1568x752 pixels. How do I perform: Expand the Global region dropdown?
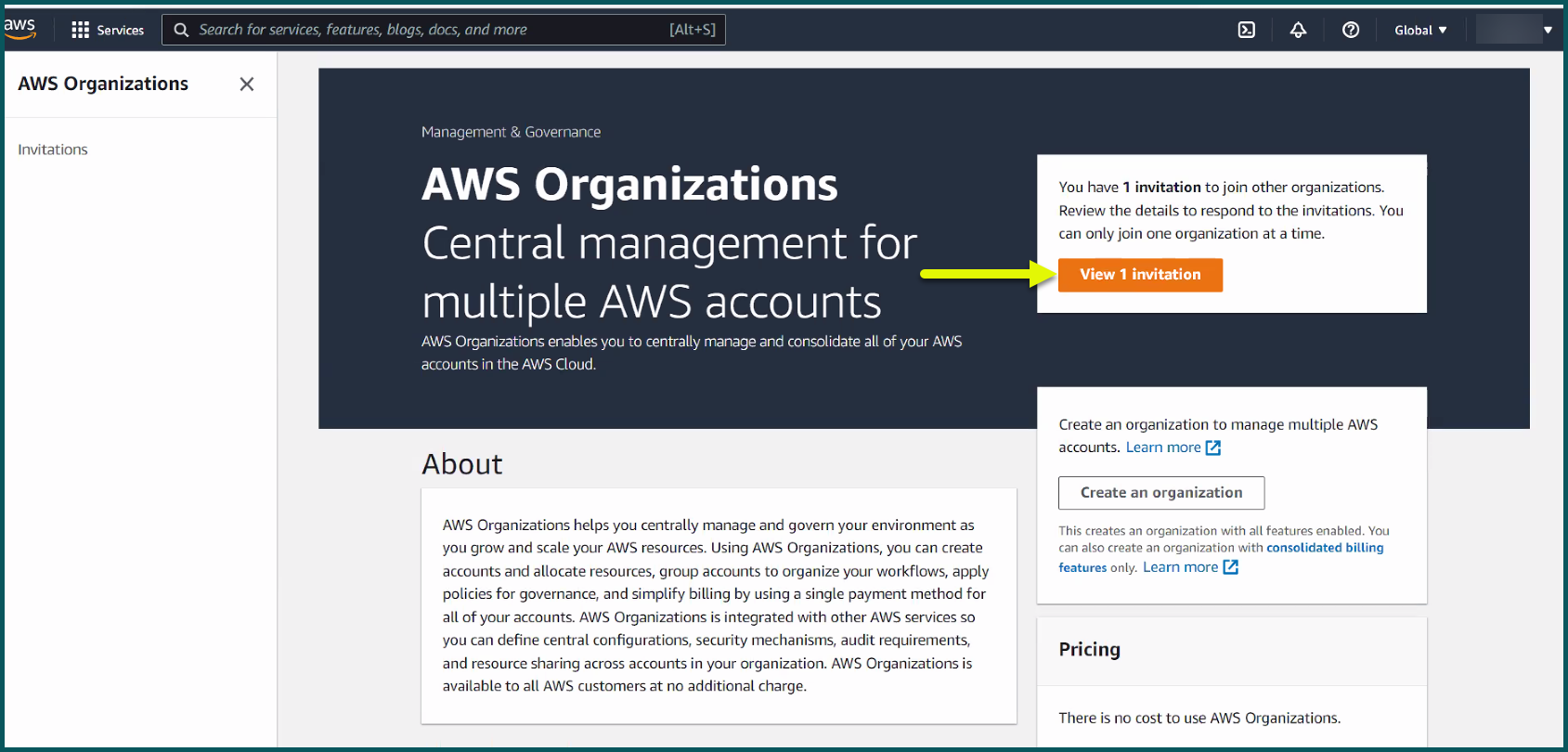pyautogui.click(x=1420, y=30)
